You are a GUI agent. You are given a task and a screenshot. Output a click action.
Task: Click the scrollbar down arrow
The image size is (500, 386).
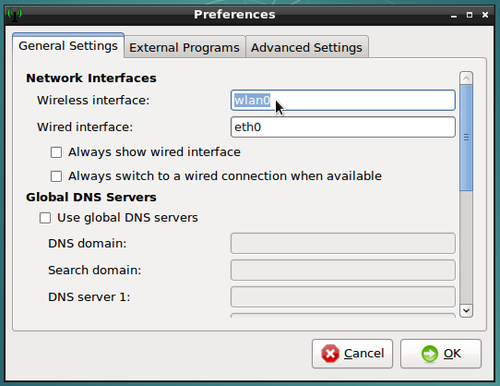[466, 311]
